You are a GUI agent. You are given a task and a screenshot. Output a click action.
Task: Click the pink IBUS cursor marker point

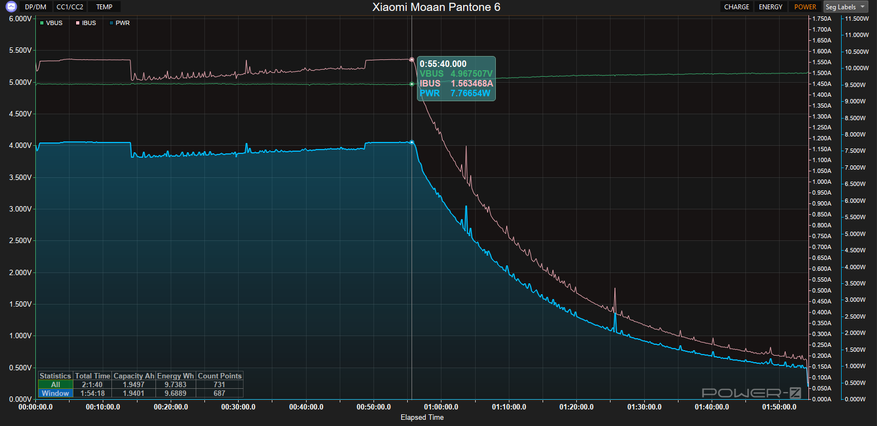[x=412, y=59]
